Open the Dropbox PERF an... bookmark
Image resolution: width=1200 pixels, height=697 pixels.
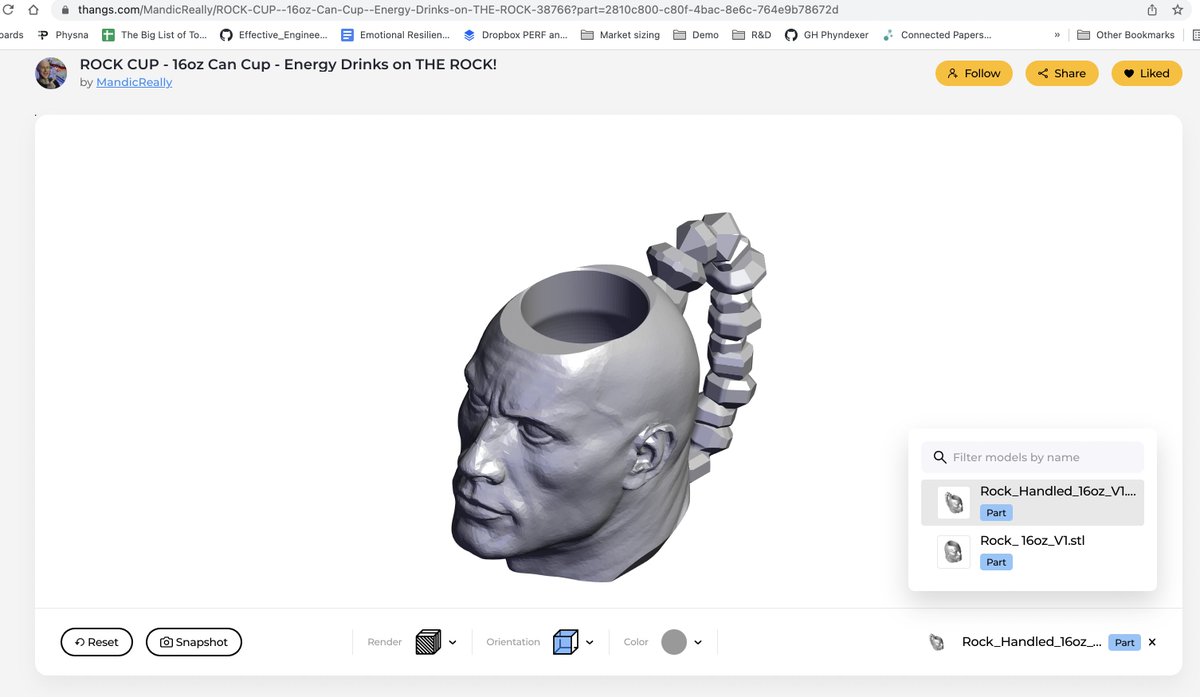[515, 35]
